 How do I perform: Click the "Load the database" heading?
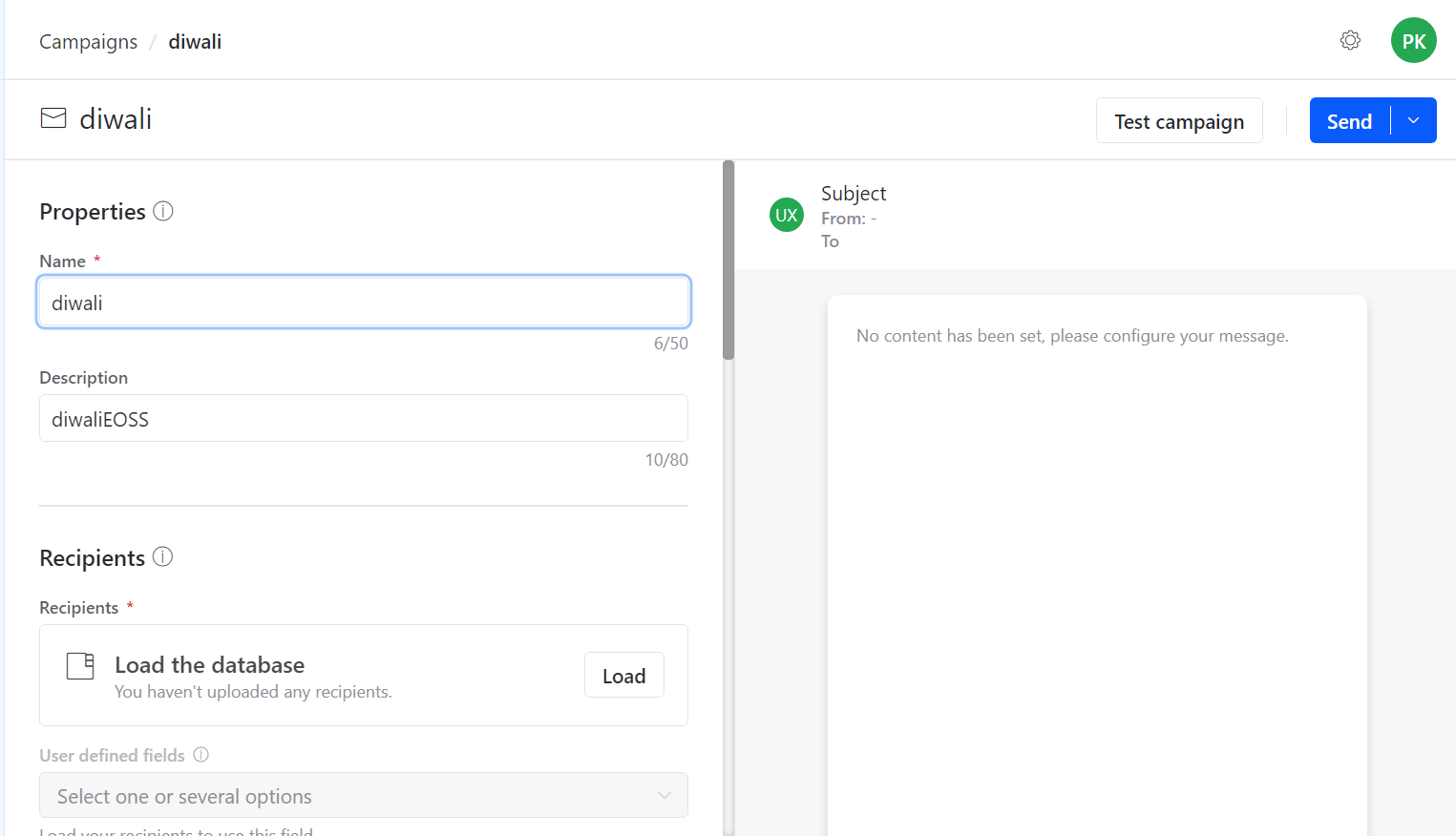click(x=209, y=665)
